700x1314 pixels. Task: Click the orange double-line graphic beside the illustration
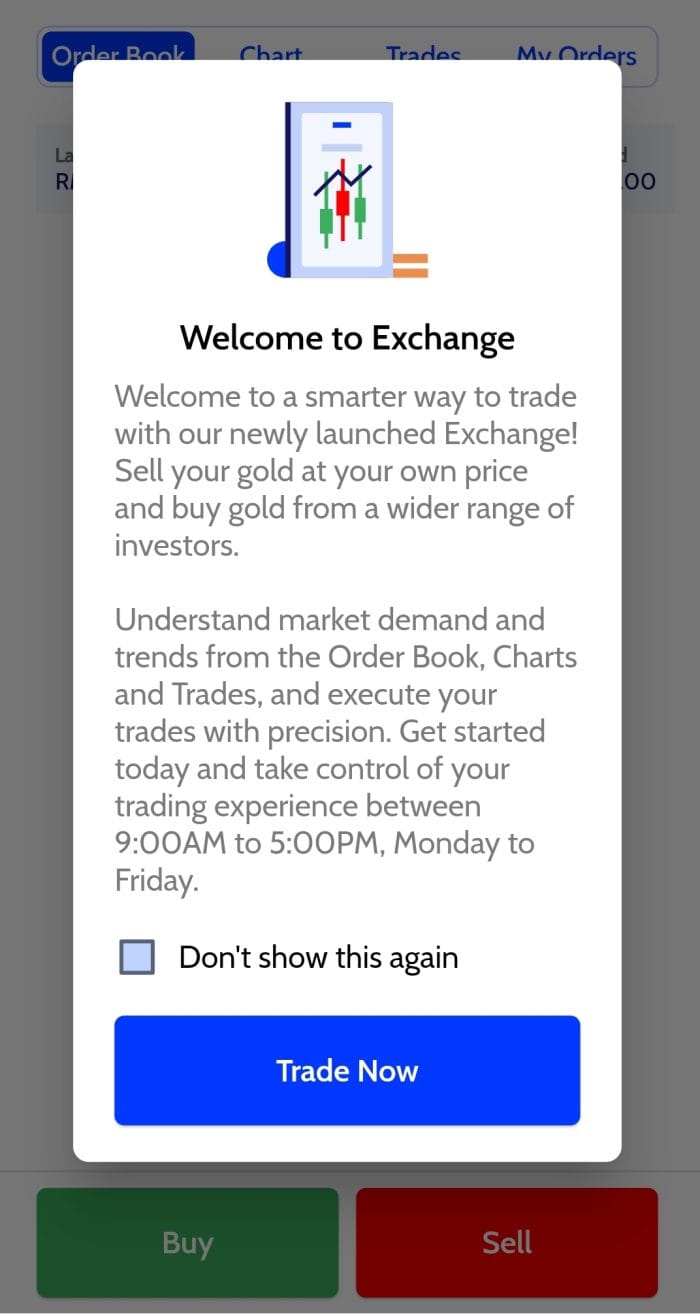click(x=410, y=265)
